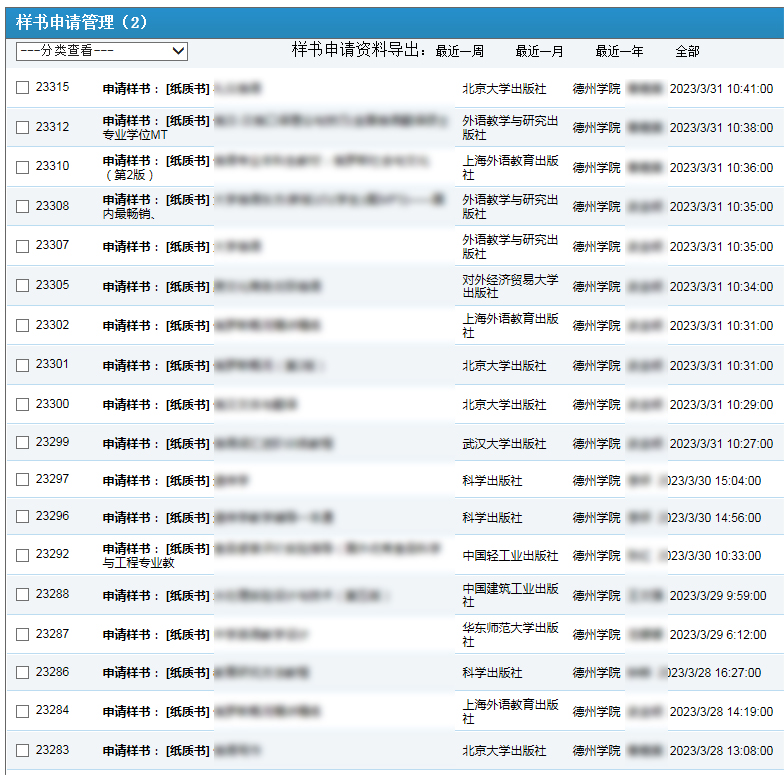Mark the checkbox for request 23305

pos(23,286)
